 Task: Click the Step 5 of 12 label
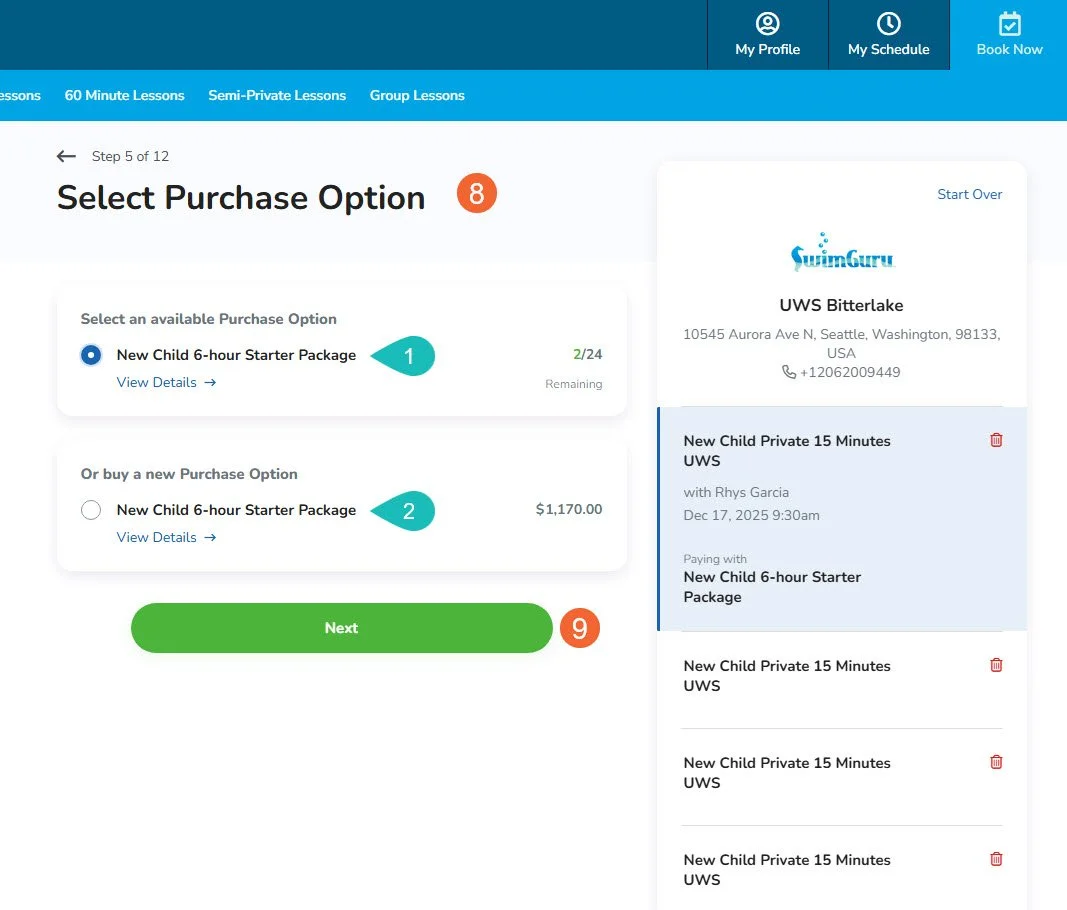(130, 156)
